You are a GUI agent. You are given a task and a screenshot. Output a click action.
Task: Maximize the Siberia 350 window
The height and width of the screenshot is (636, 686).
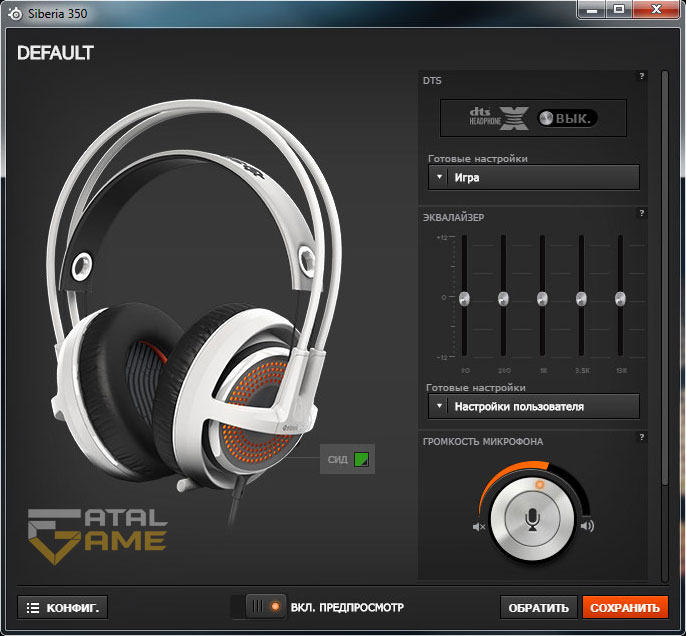(x=619, y=10)
